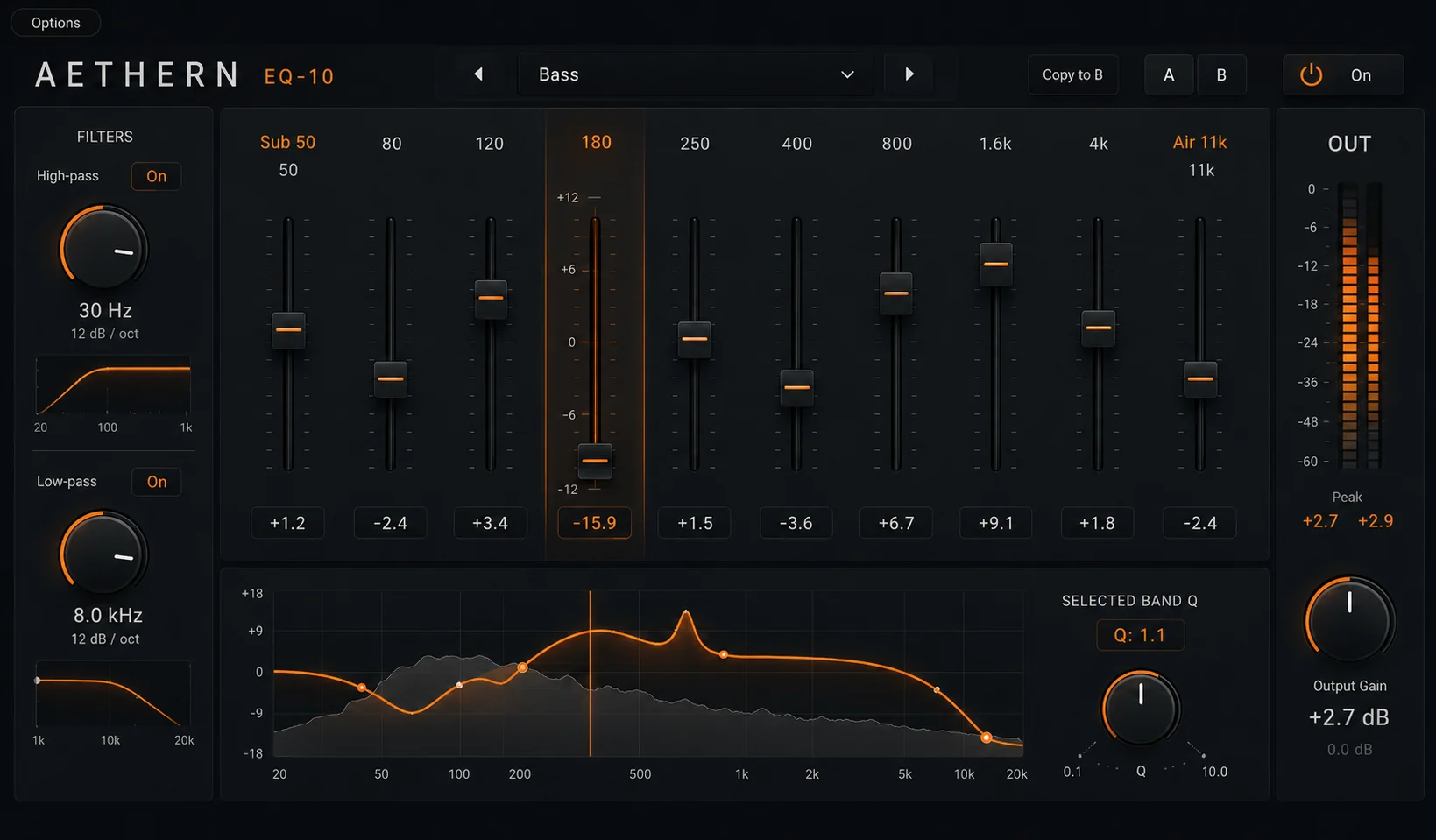Click the High-pass frequency knob
This screenshot has width=1436, height=840.
click(x=104, y=249)
